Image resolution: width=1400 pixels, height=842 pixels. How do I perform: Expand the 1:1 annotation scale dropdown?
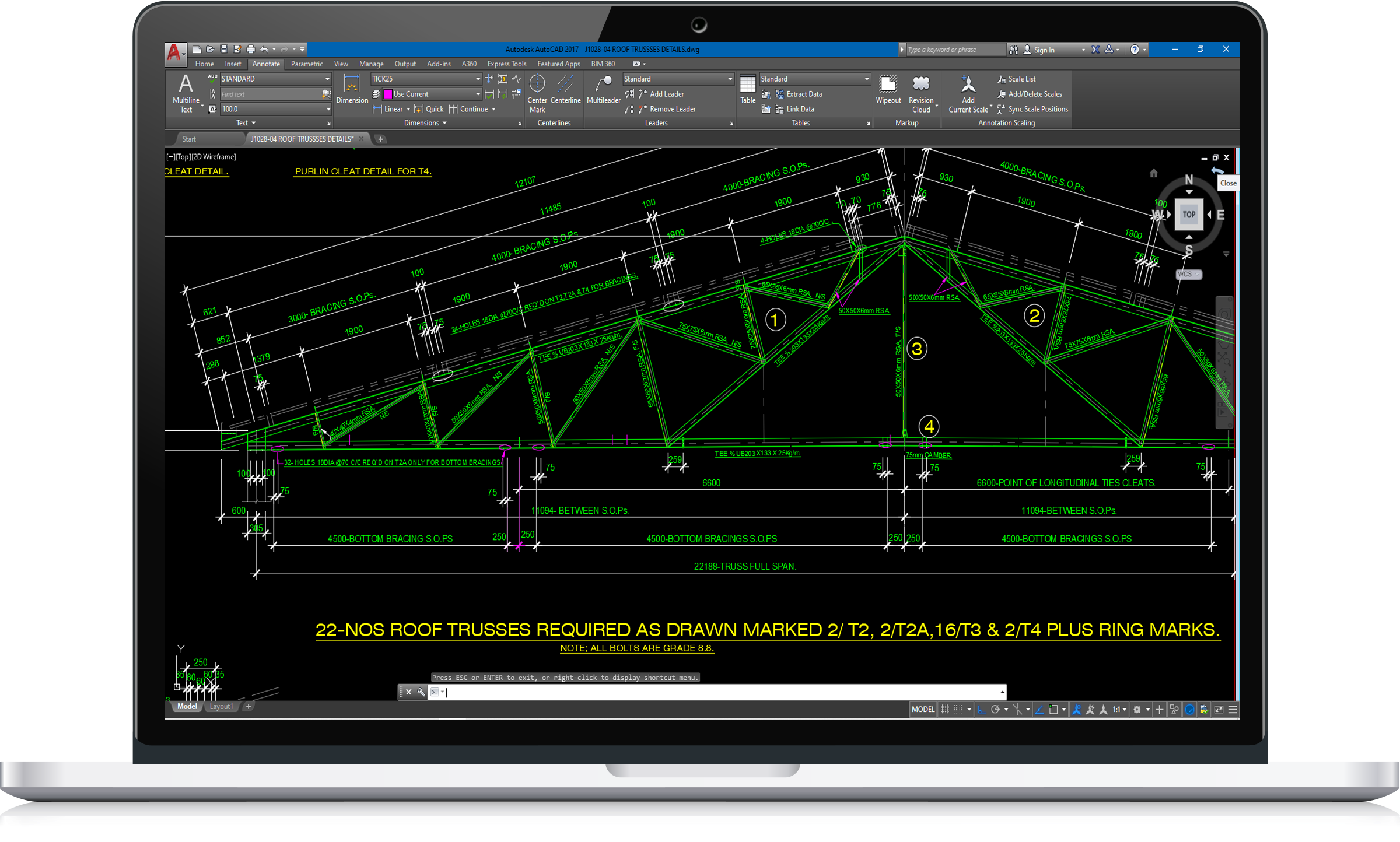coord(1124,710)
